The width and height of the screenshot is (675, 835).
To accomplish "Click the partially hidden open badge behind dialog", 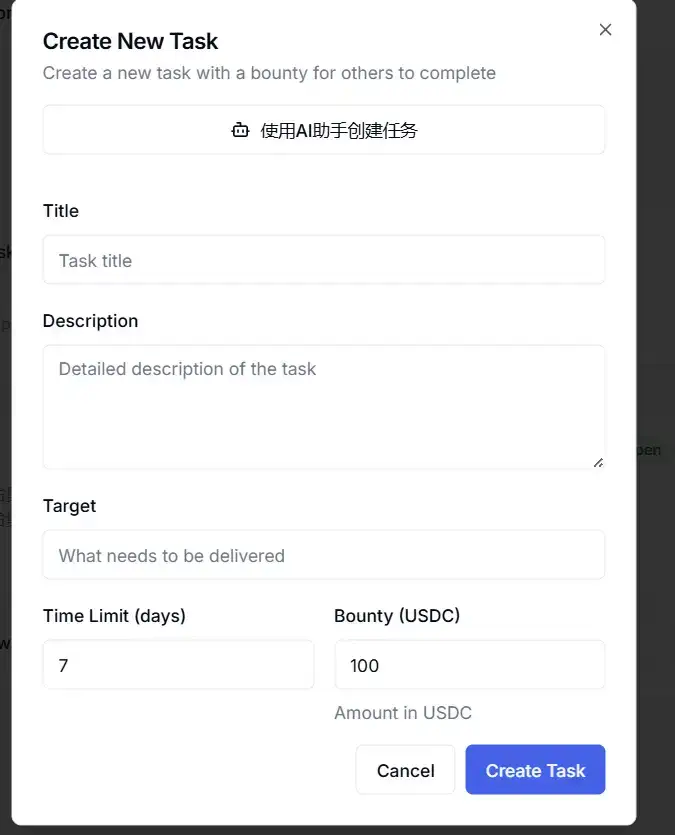I will coord(648,450).
